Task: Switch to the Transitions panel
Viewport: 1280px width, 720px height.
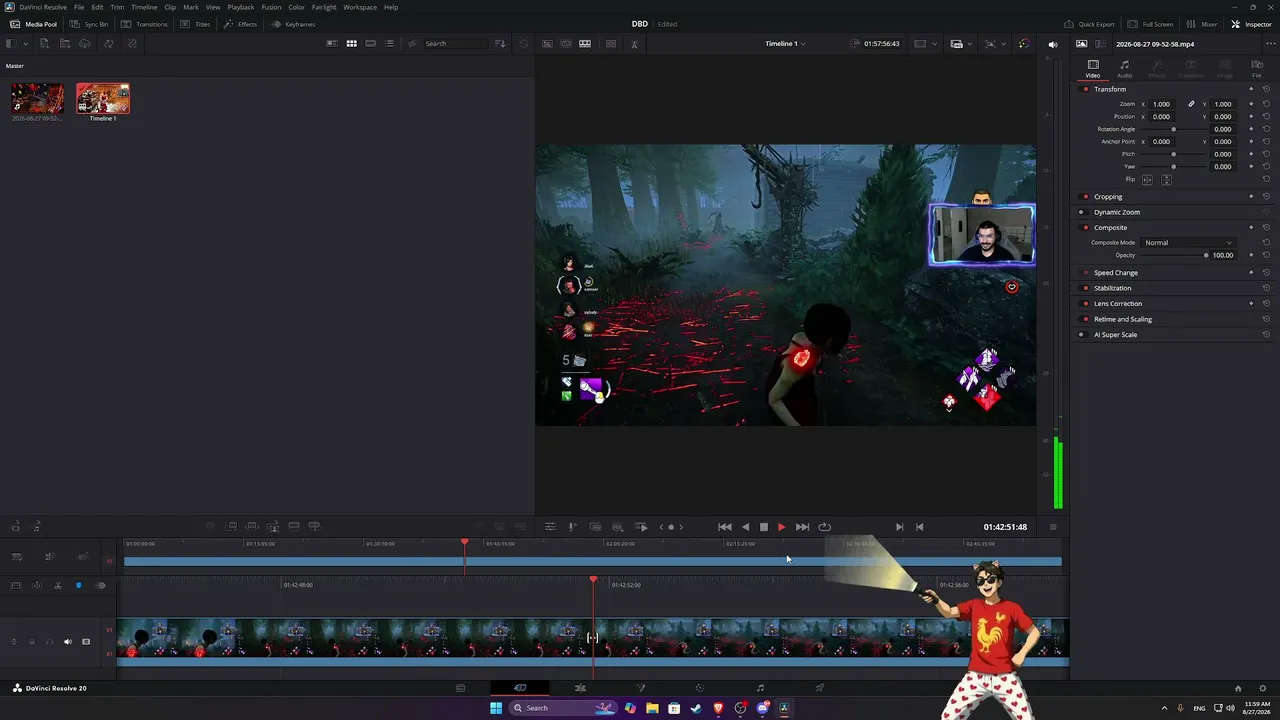Action: coord(144,24)
